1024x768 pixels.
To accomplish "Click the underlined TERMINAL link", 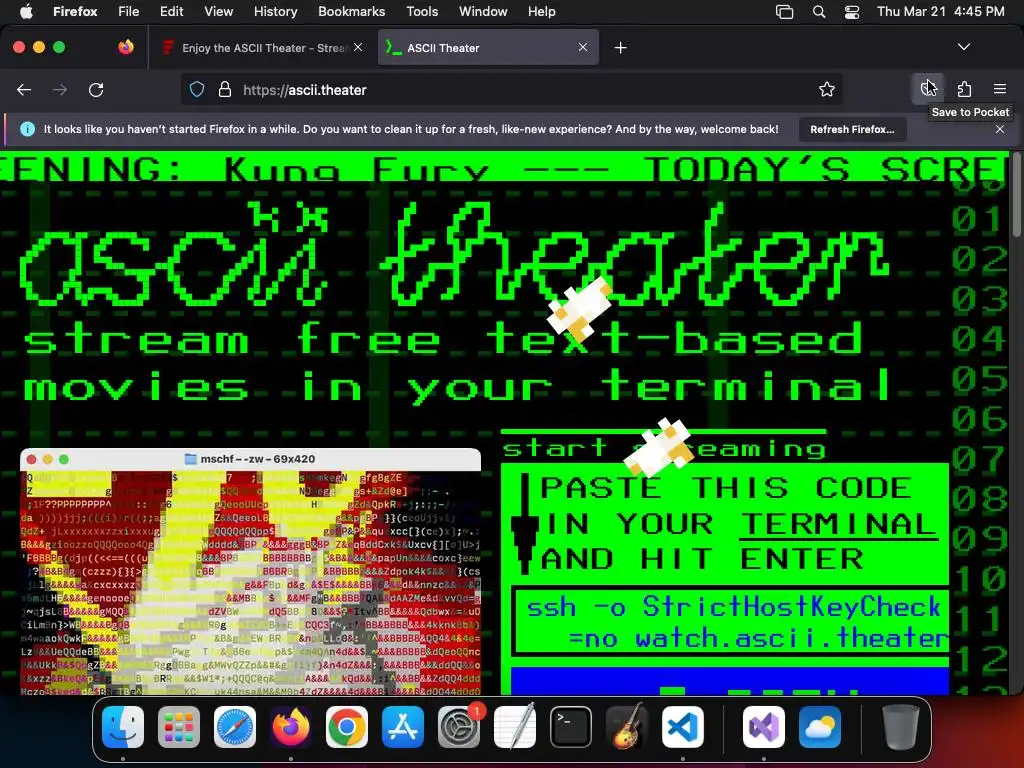I will click(839, 524).
